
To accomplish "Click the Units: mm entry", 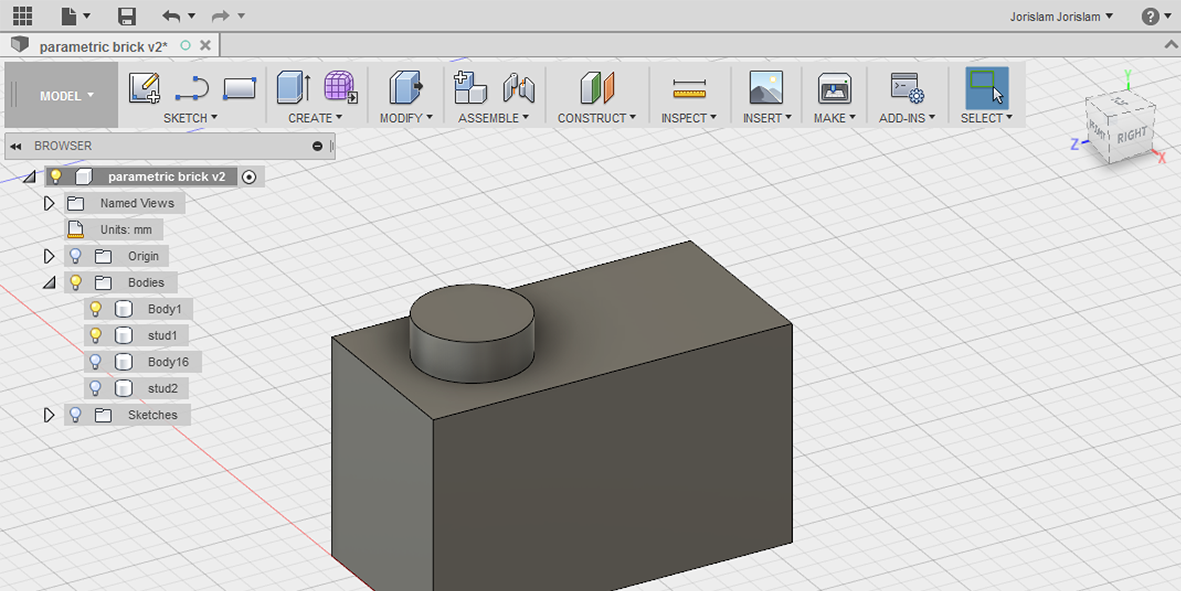I will tap(126, 230).
